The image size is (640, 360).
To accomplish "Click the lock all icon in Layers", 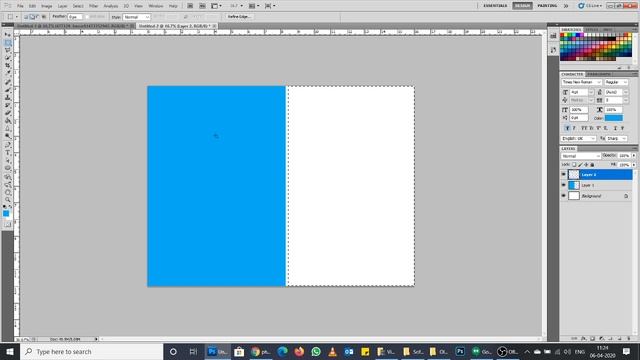I will click(592, 164).
